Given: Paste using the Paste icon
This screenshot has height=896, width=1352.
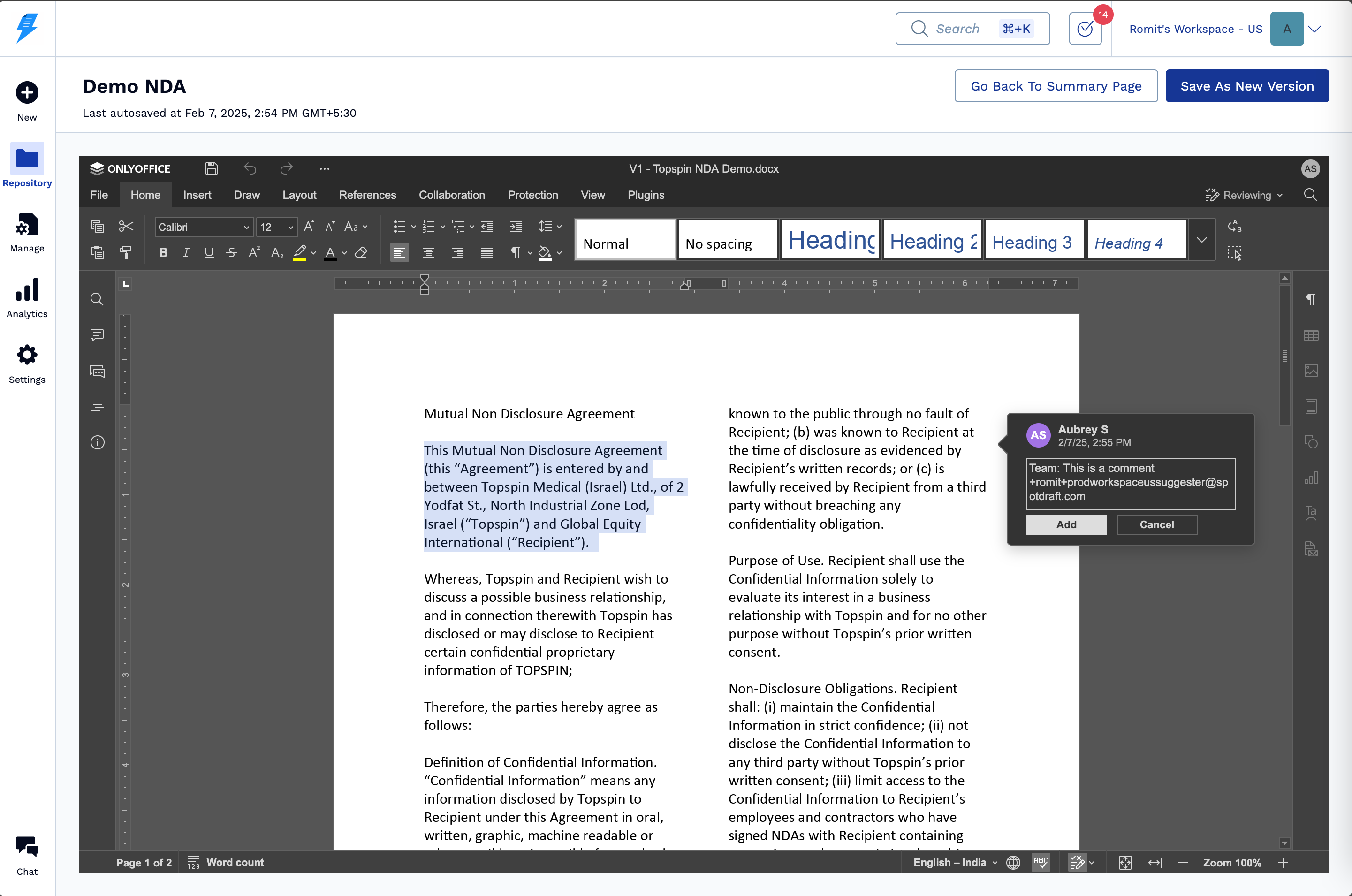Looking at the screenshot, I should click(x=98, y=252).
